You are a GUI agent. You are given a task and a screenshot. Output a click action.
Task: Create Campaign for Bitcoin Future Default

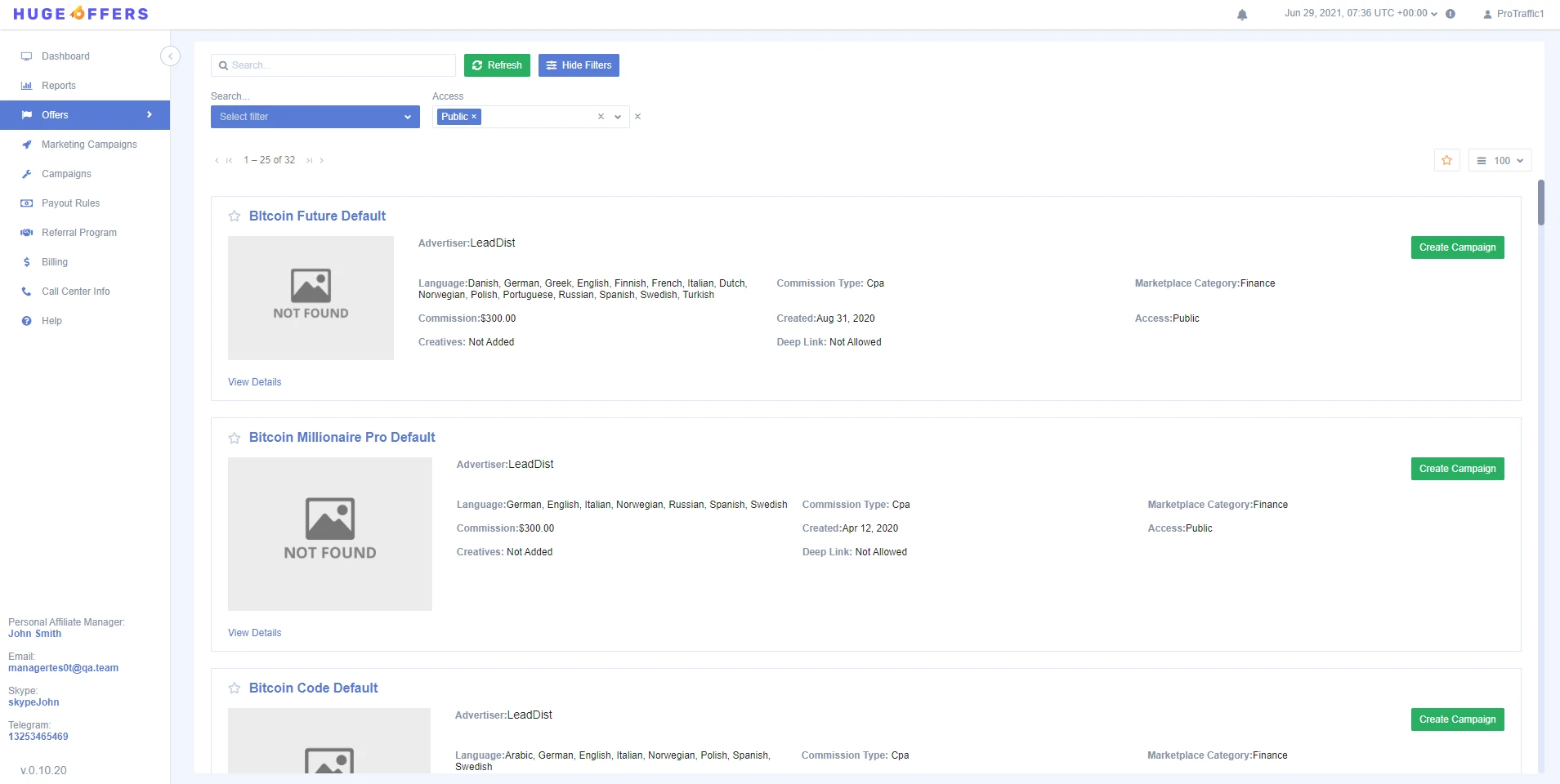1457,247
